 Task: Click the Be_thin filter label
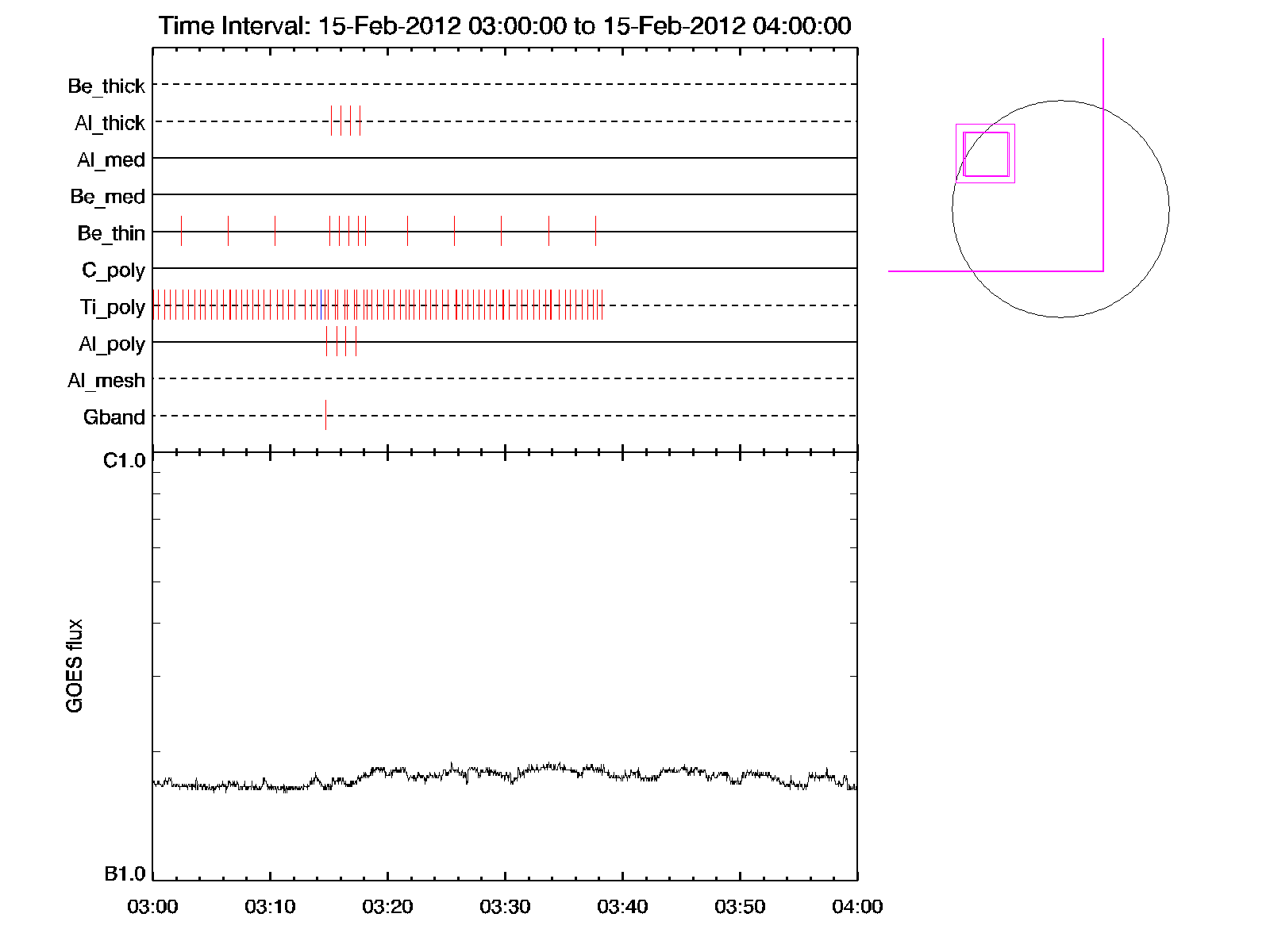tap(111, 233)
